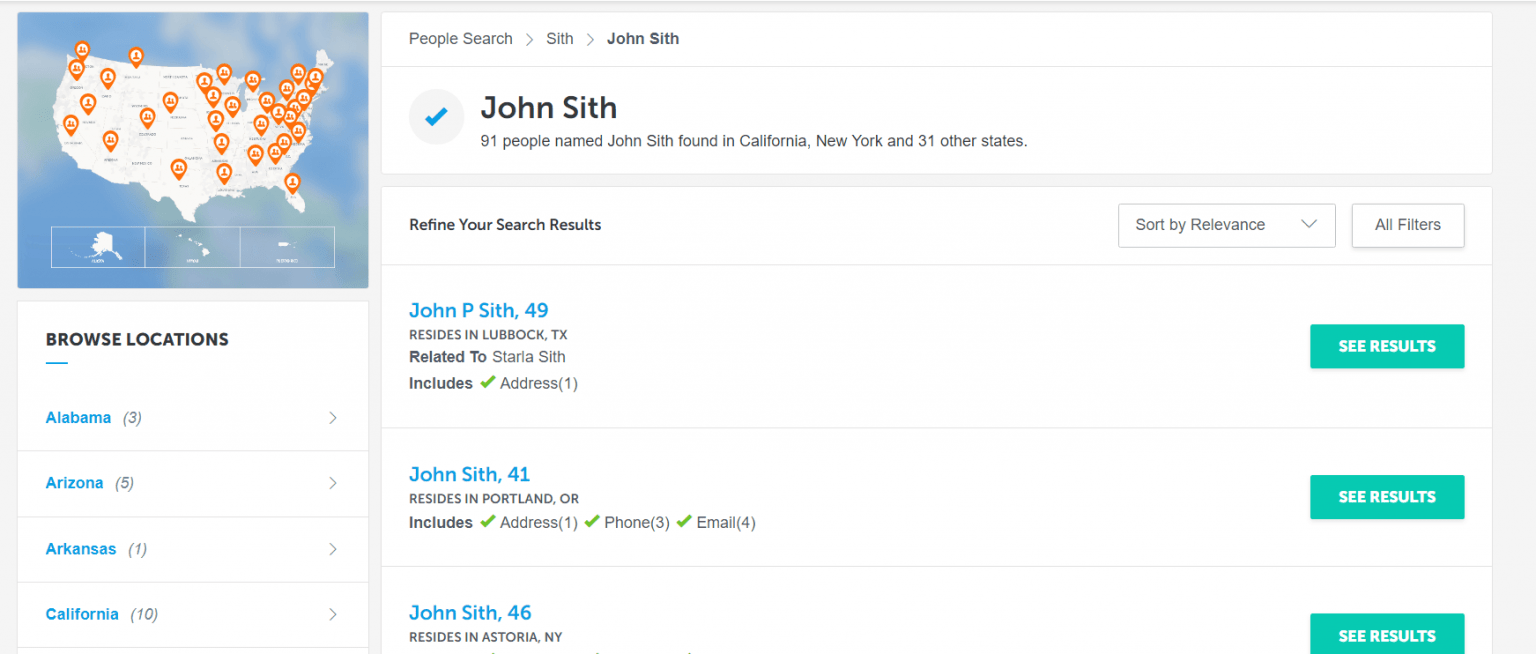
Task: Click the orange map pin over Florida
Action: [292, 183]
